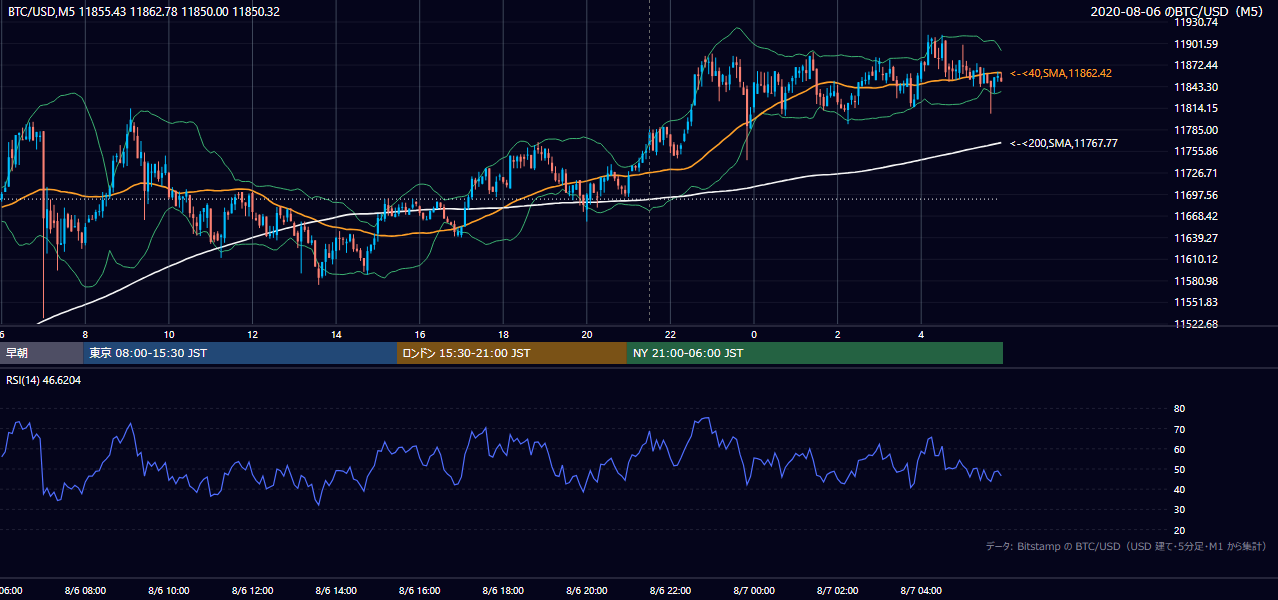This screenshot has height=600, width=1278.
Task: Click the 8/7 04:00 date label
Action: coord(922,591)
